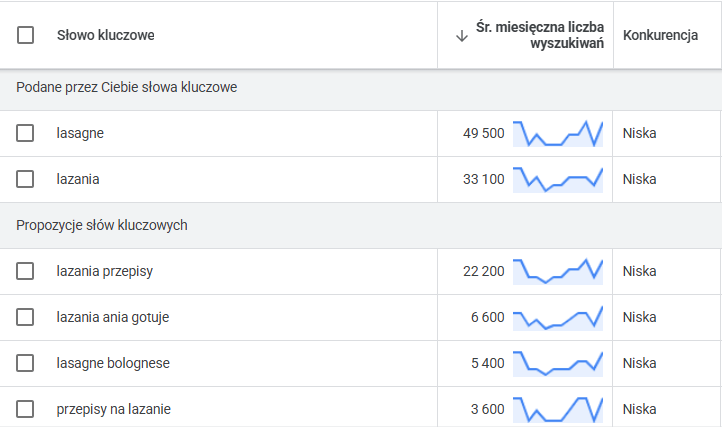Open the trend sparkline for lasagne

(558, 133)
